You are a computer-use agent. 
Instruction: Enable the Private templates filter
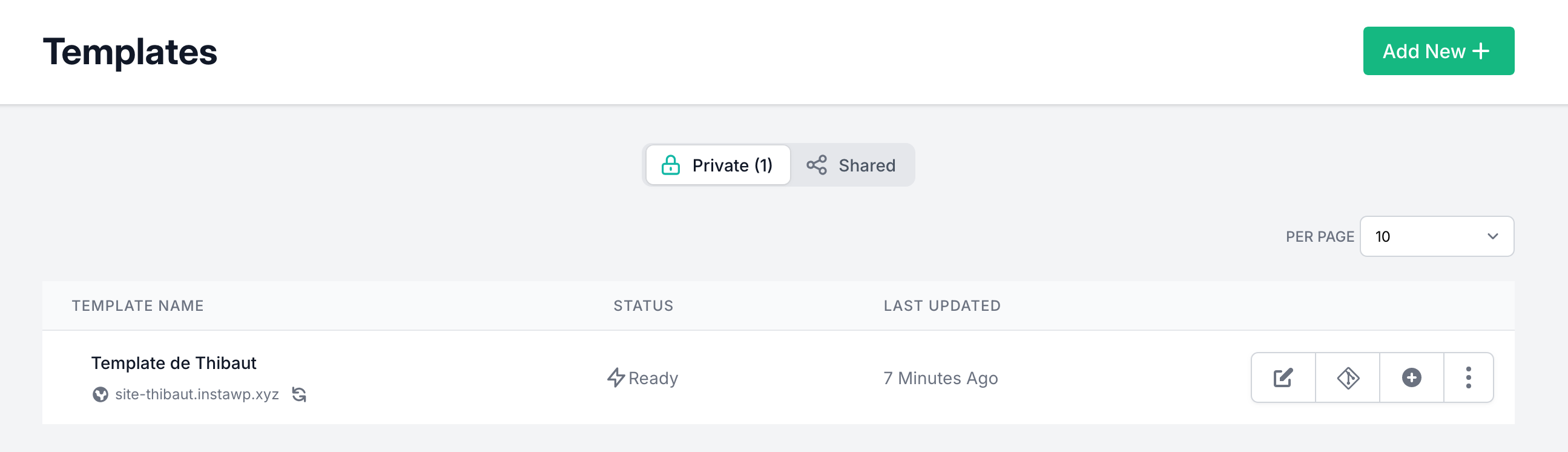718,164
